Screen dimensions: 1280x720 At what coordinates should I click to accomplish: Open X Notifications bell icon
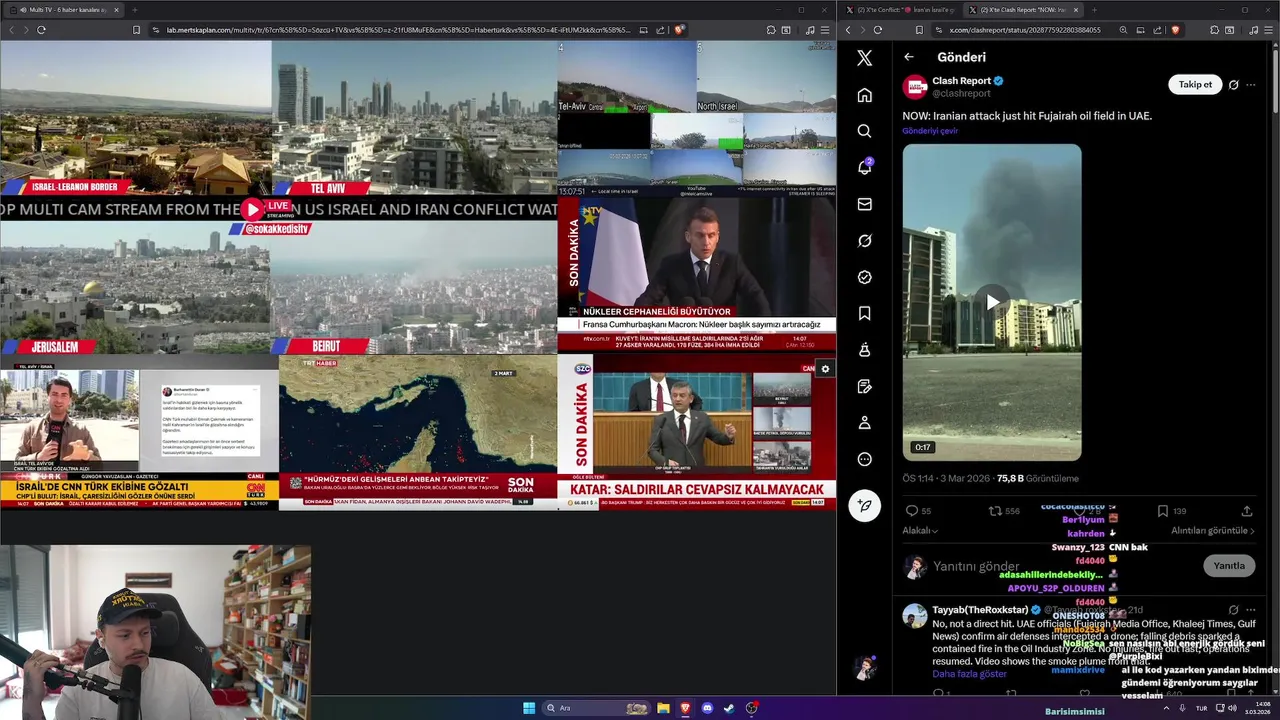coord(864,167)
